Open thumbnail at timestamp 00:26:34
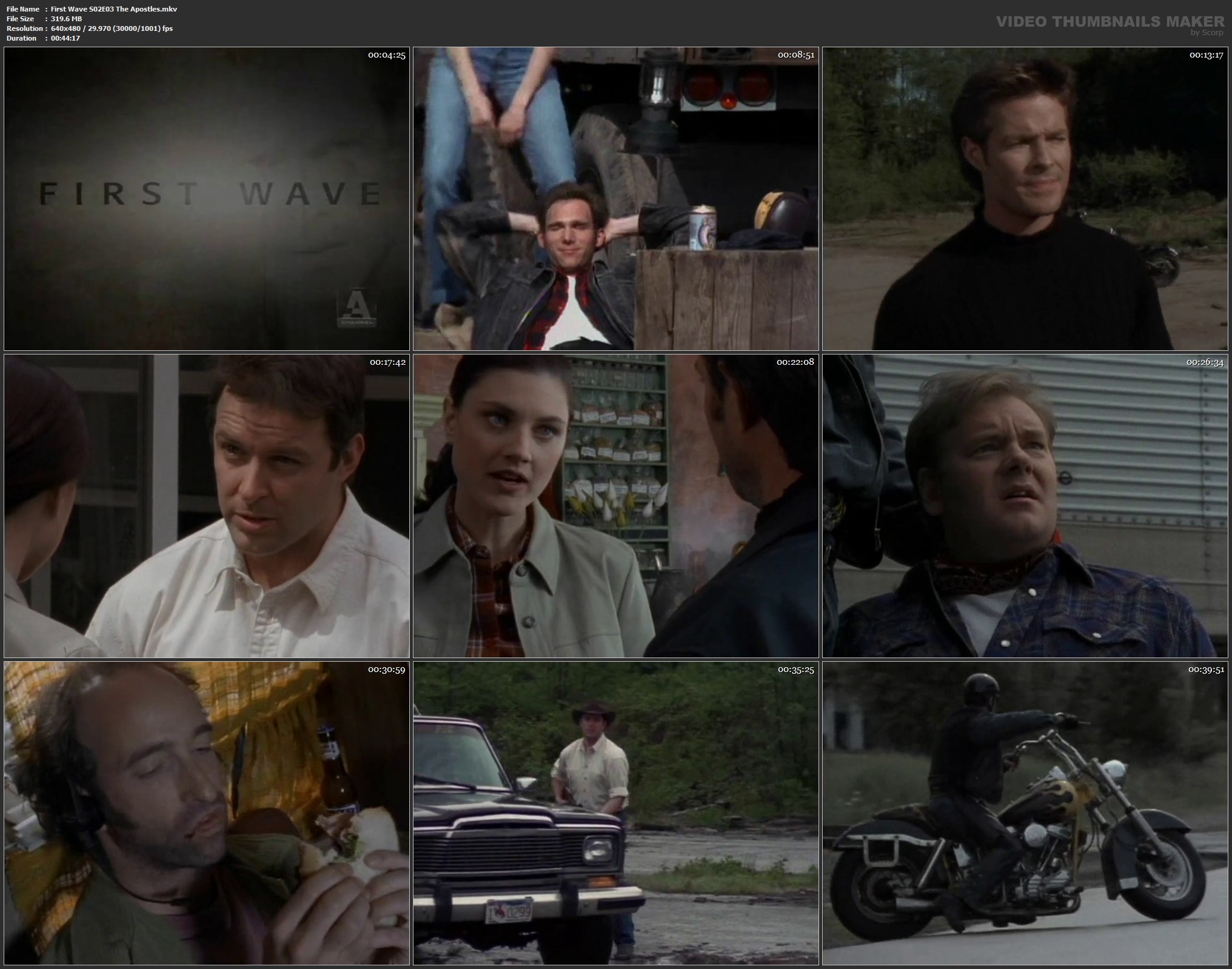 click(1025, 506)
